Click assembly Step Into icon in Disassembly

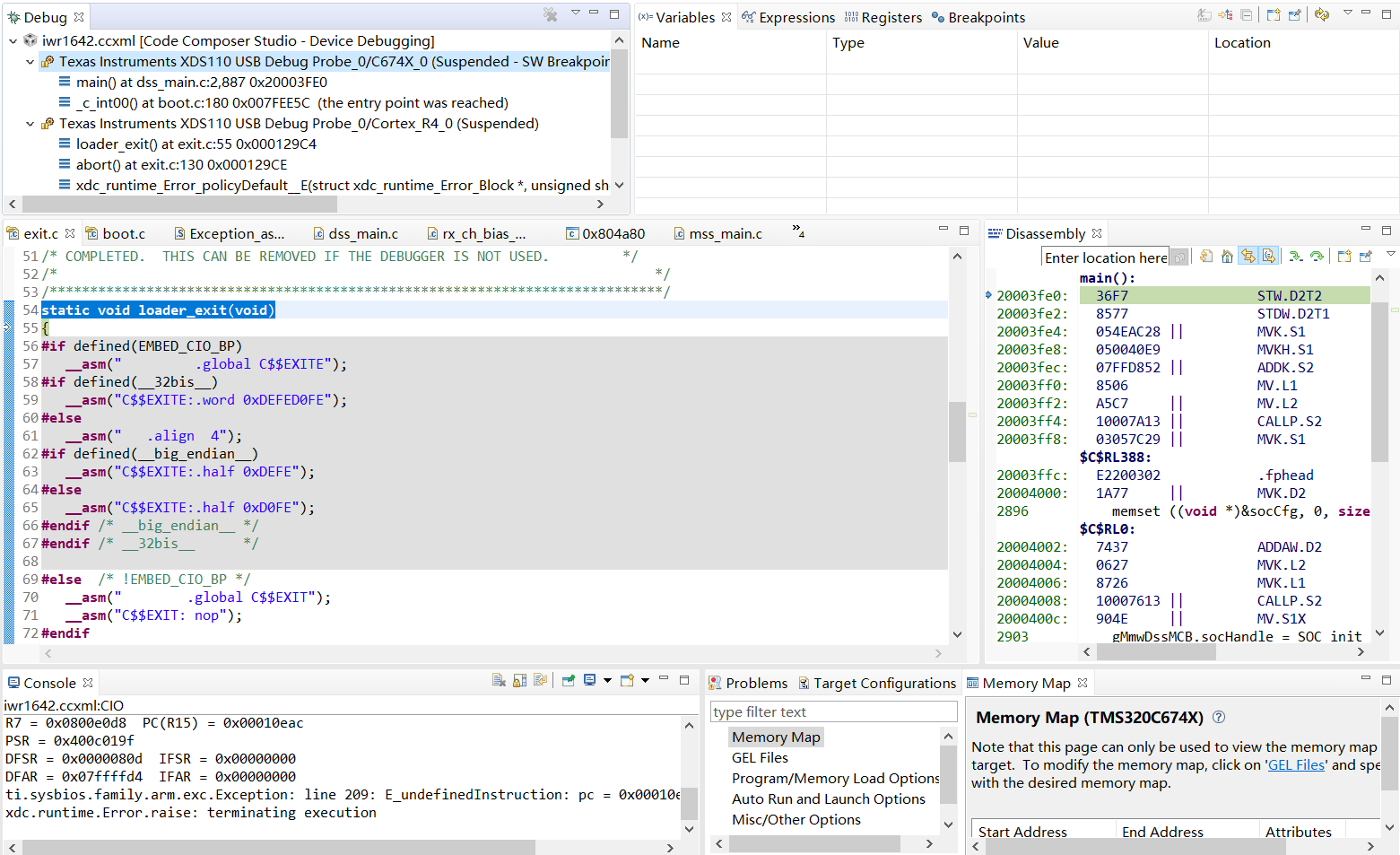click(1295, 257)
